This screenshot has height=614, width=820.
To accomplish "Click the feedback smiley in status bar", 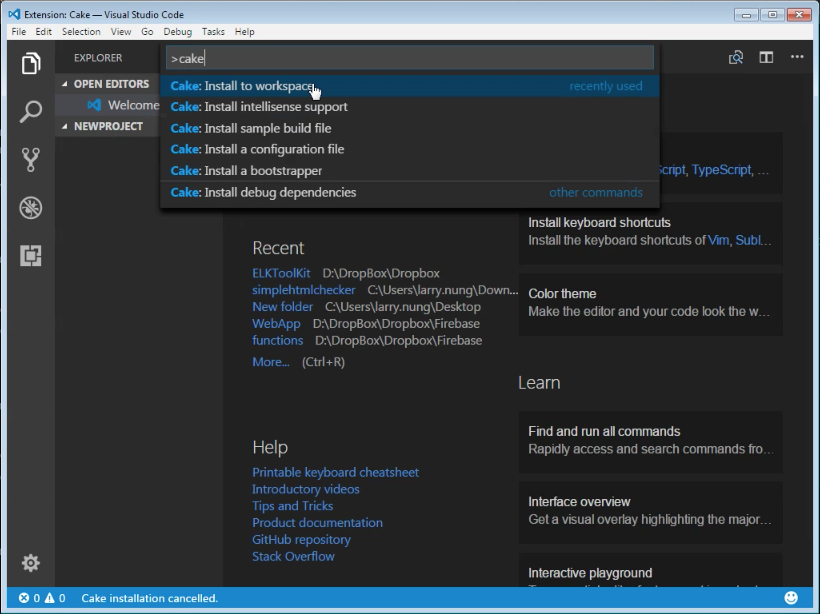I will click(791, 597).
